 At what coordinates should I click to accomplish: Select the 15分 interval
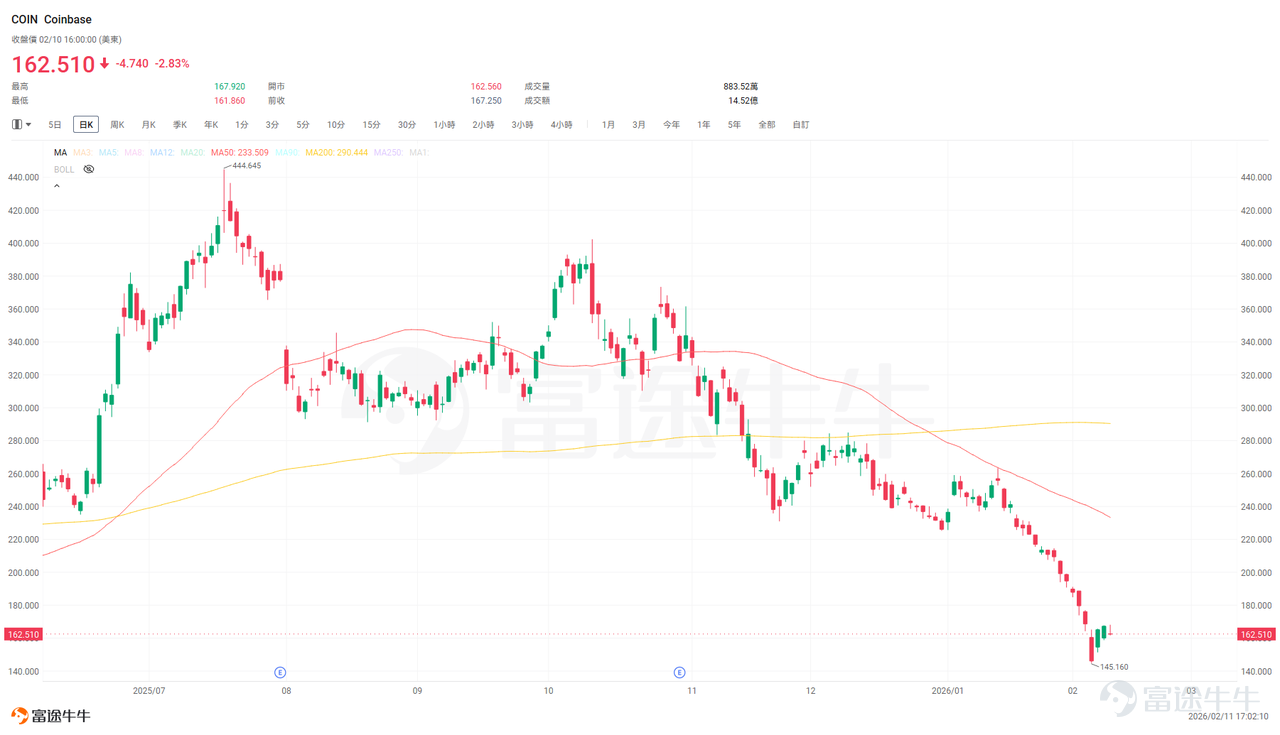[x=371, y=125]
